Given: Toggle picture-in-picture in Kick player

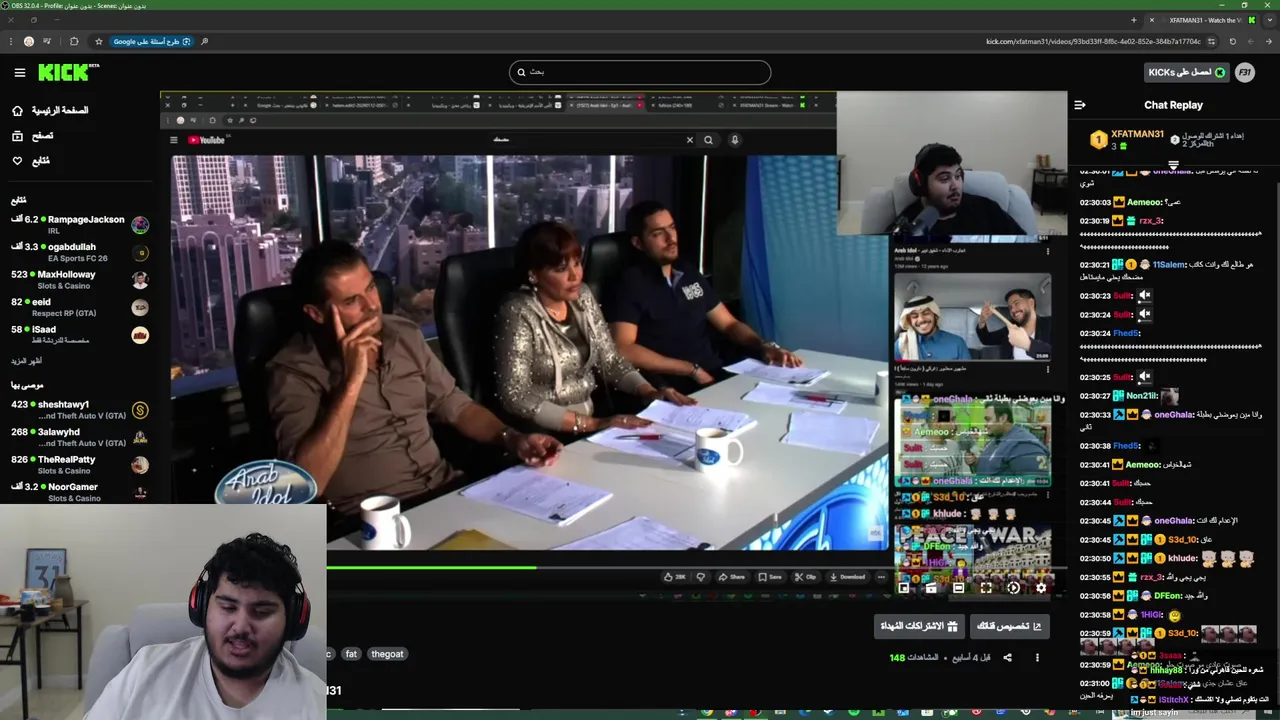Looking at the screenshot, I should click(904, 588).
